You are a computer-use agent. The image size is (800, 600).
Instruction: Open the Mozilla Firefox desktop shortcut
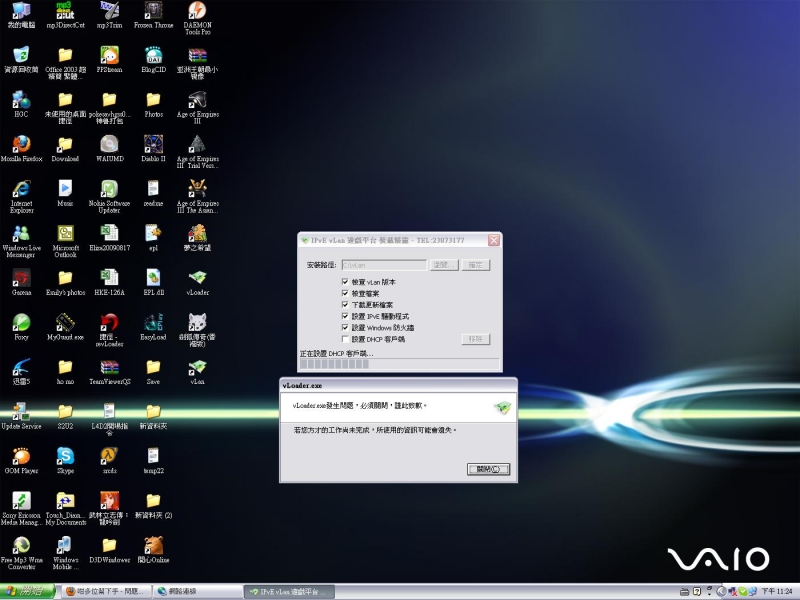pyautogui.click(x=21, y=145)
